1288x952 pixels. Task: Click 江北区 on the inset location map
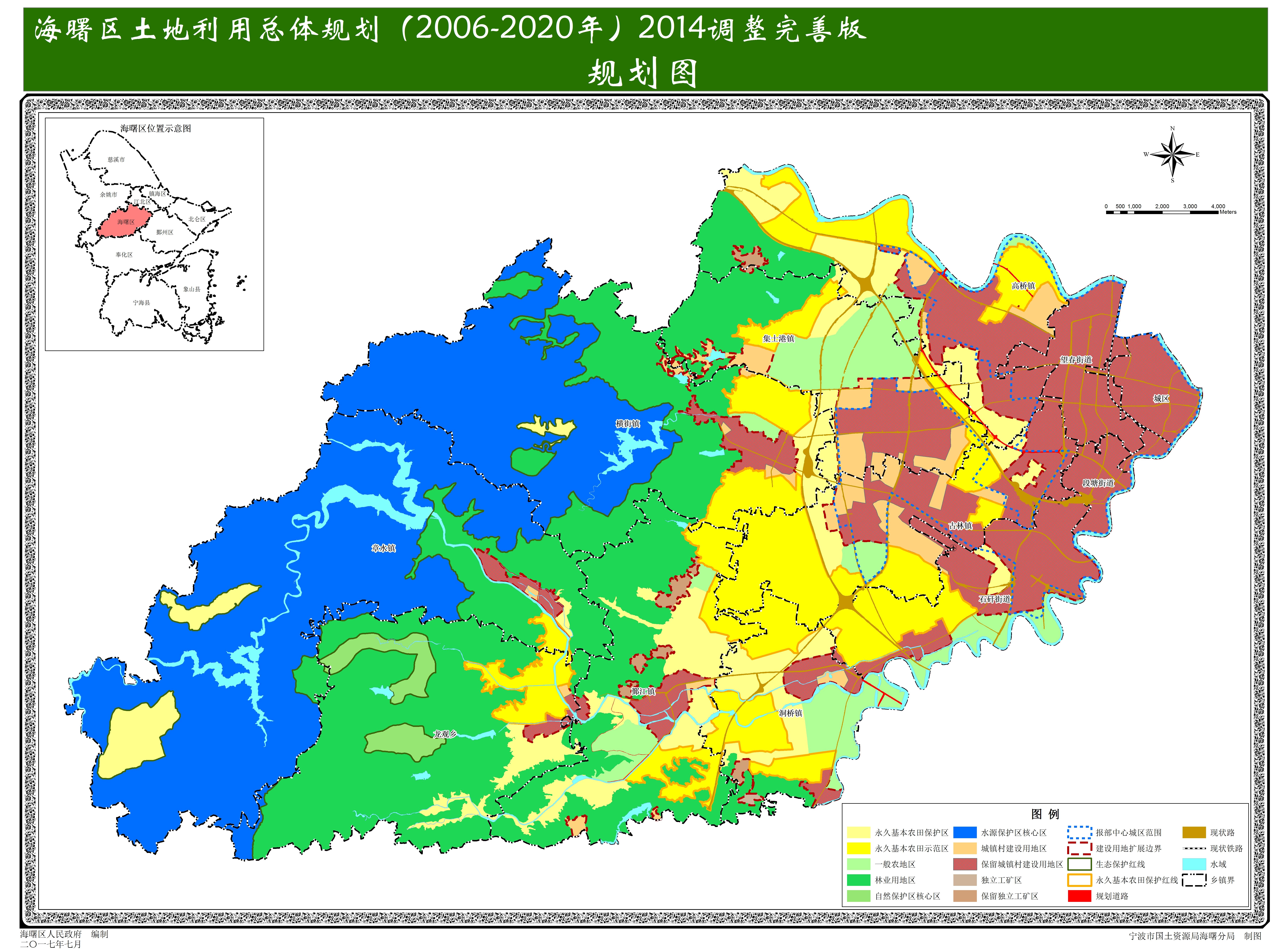point(142,202)
